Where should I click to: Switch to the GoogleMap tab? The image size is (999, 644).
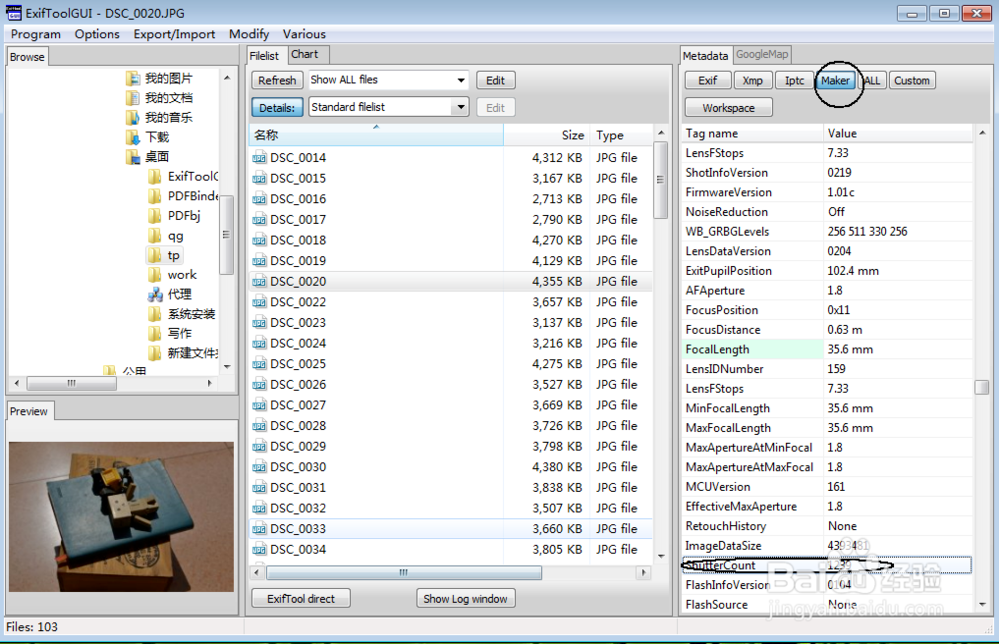click(x=762, y=55)
